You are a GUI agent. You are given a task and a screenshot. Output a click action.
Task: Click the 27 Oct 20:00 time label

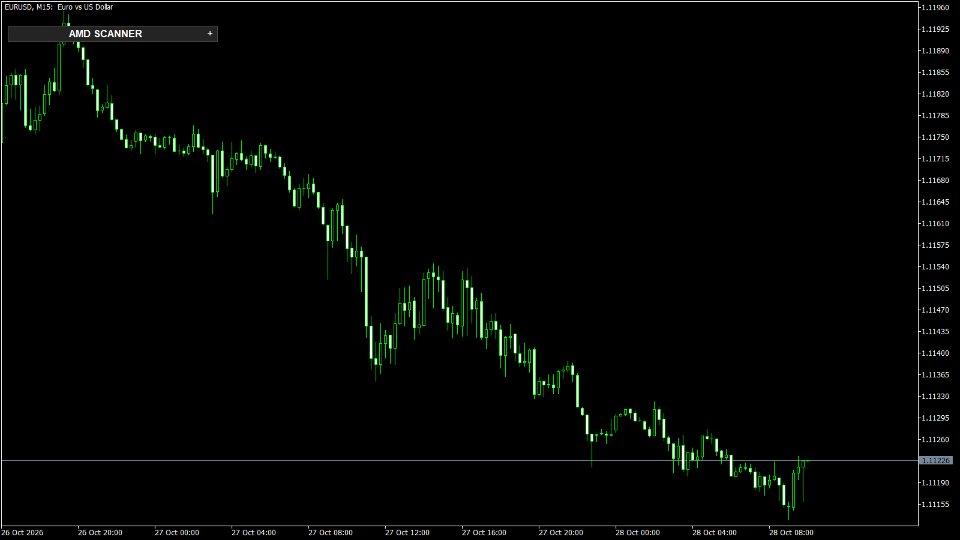pos(561,533)
